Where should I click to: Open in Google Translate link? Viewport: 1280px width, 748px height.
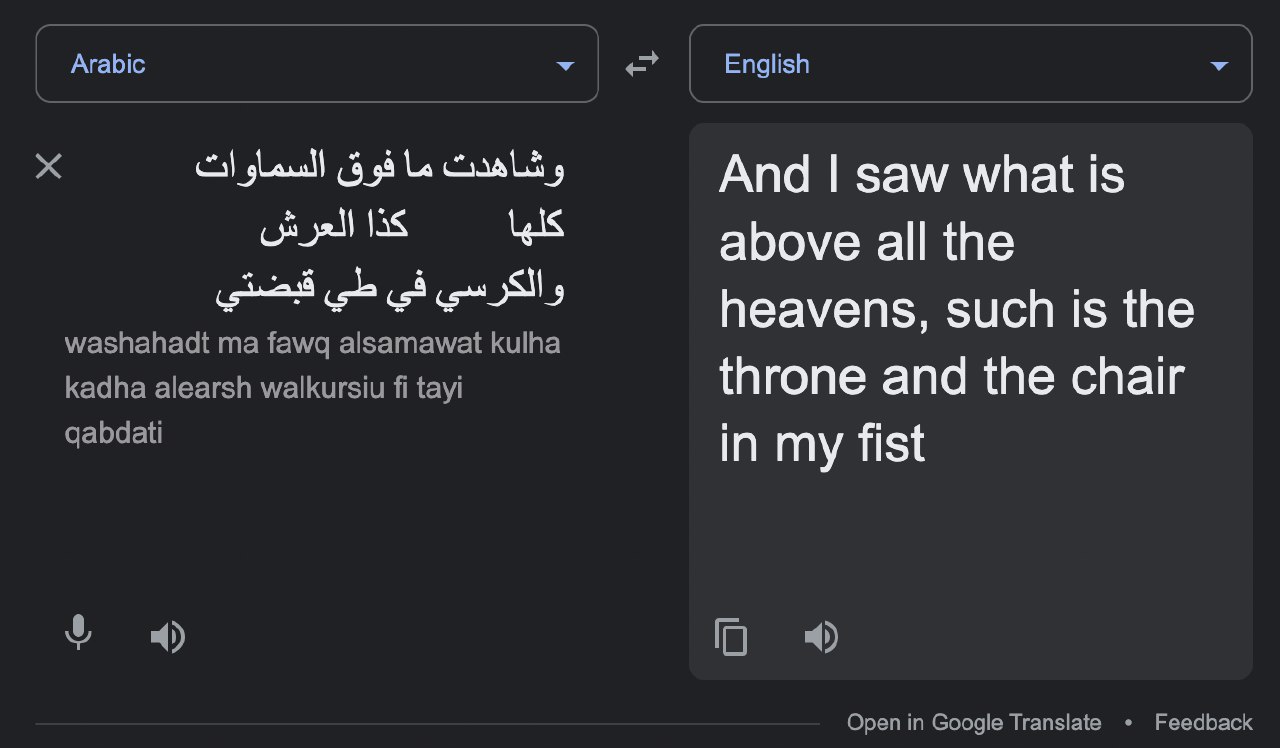click(974, 722)
